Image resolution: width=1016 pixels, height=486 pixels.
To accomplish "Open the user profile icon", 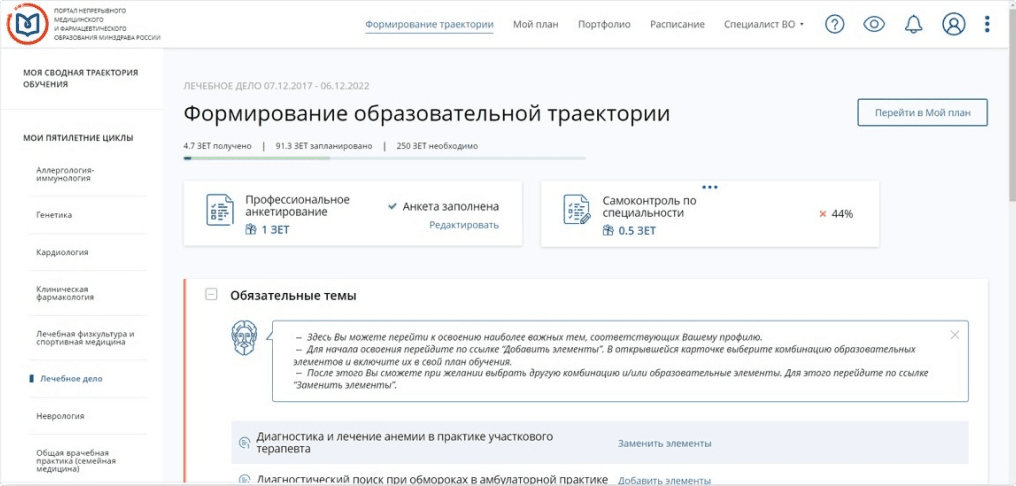I will (954, 25).
